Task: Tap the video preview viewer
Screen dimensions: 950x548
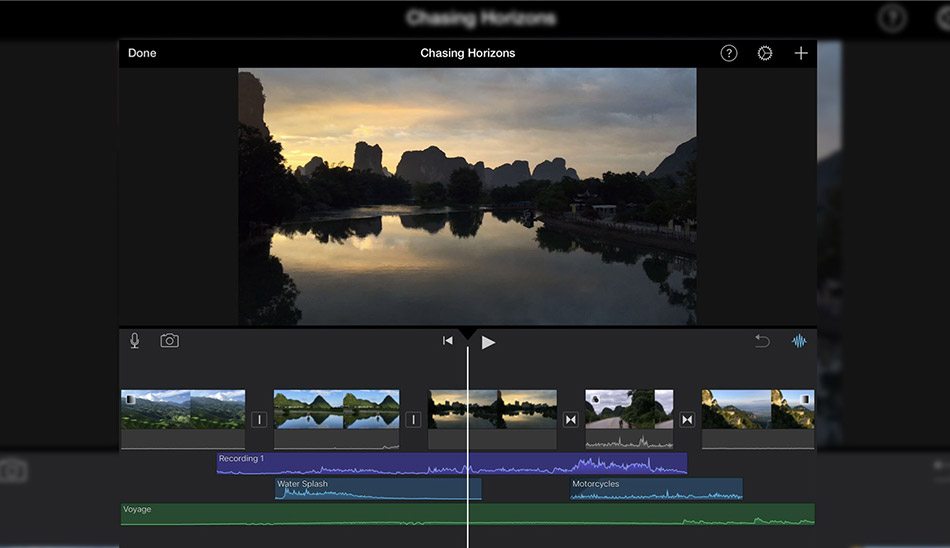Action: (467, 196)
